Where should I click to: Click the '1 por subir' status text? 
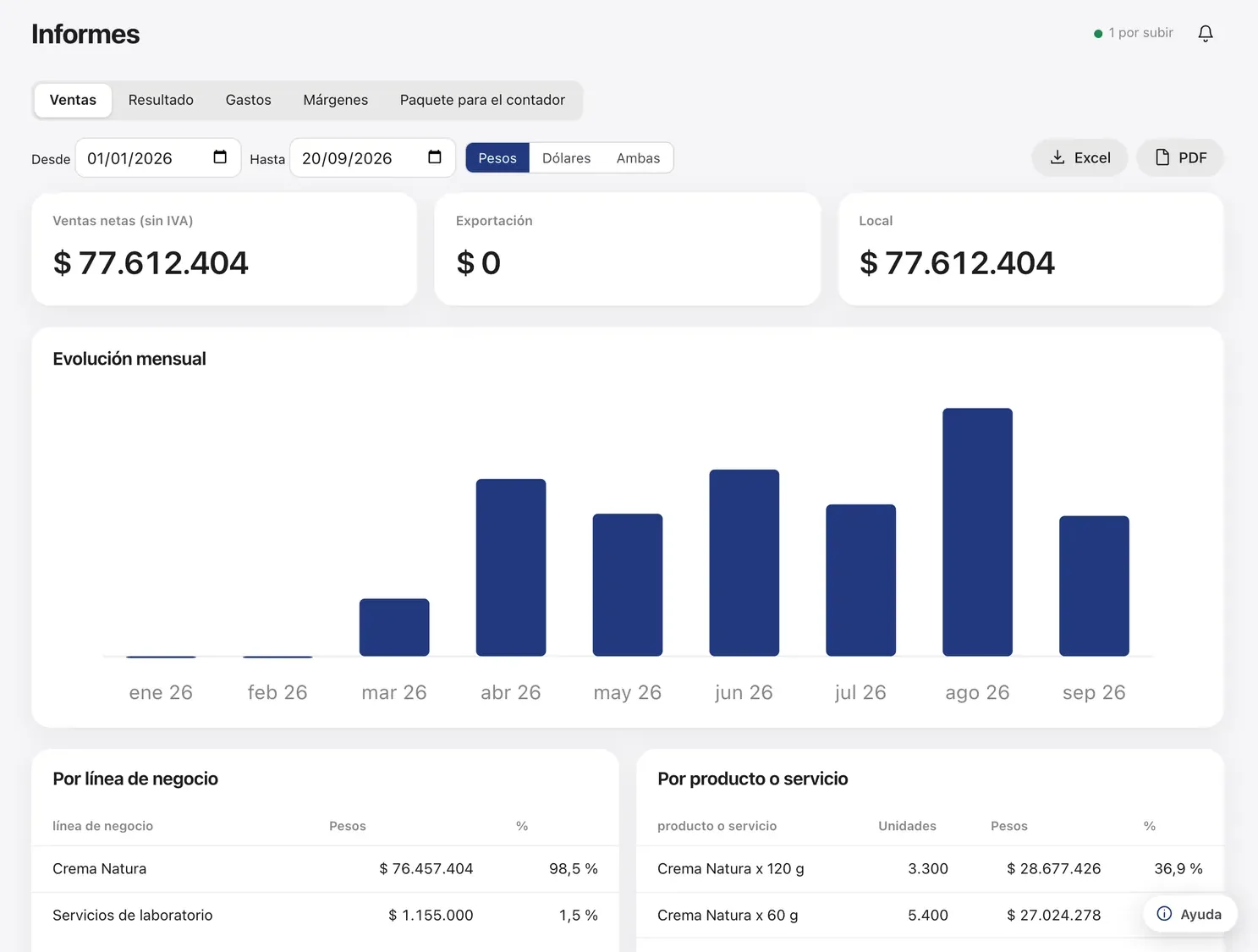[1140, 33]
